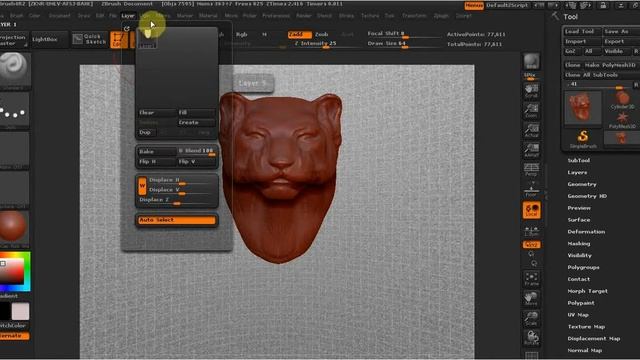Open the Layer menu
The width and height of the screenshot is (640, 360).
pos(128,16)
